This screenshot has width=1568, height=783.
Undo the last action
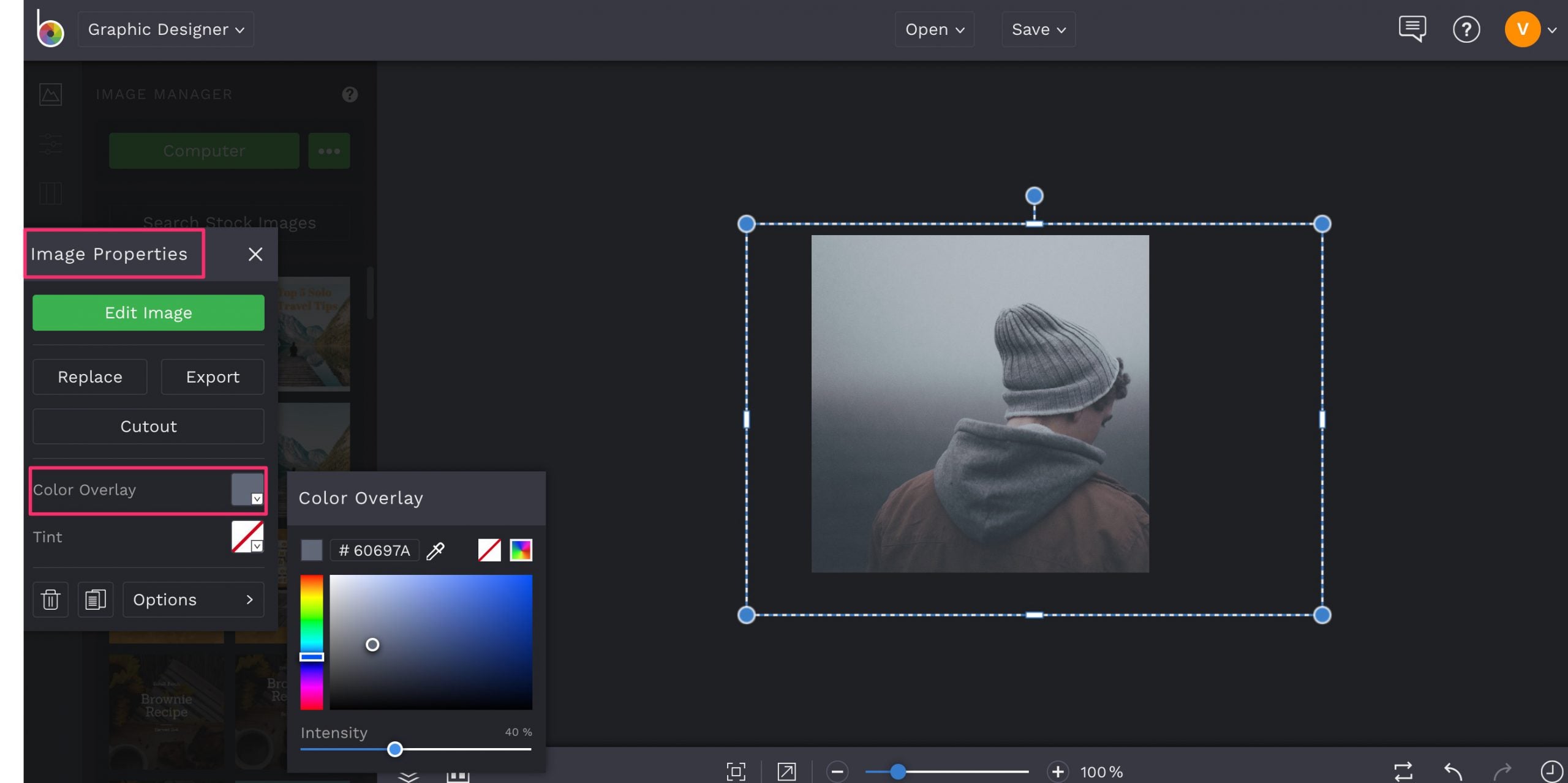[x=1450, y=771]
